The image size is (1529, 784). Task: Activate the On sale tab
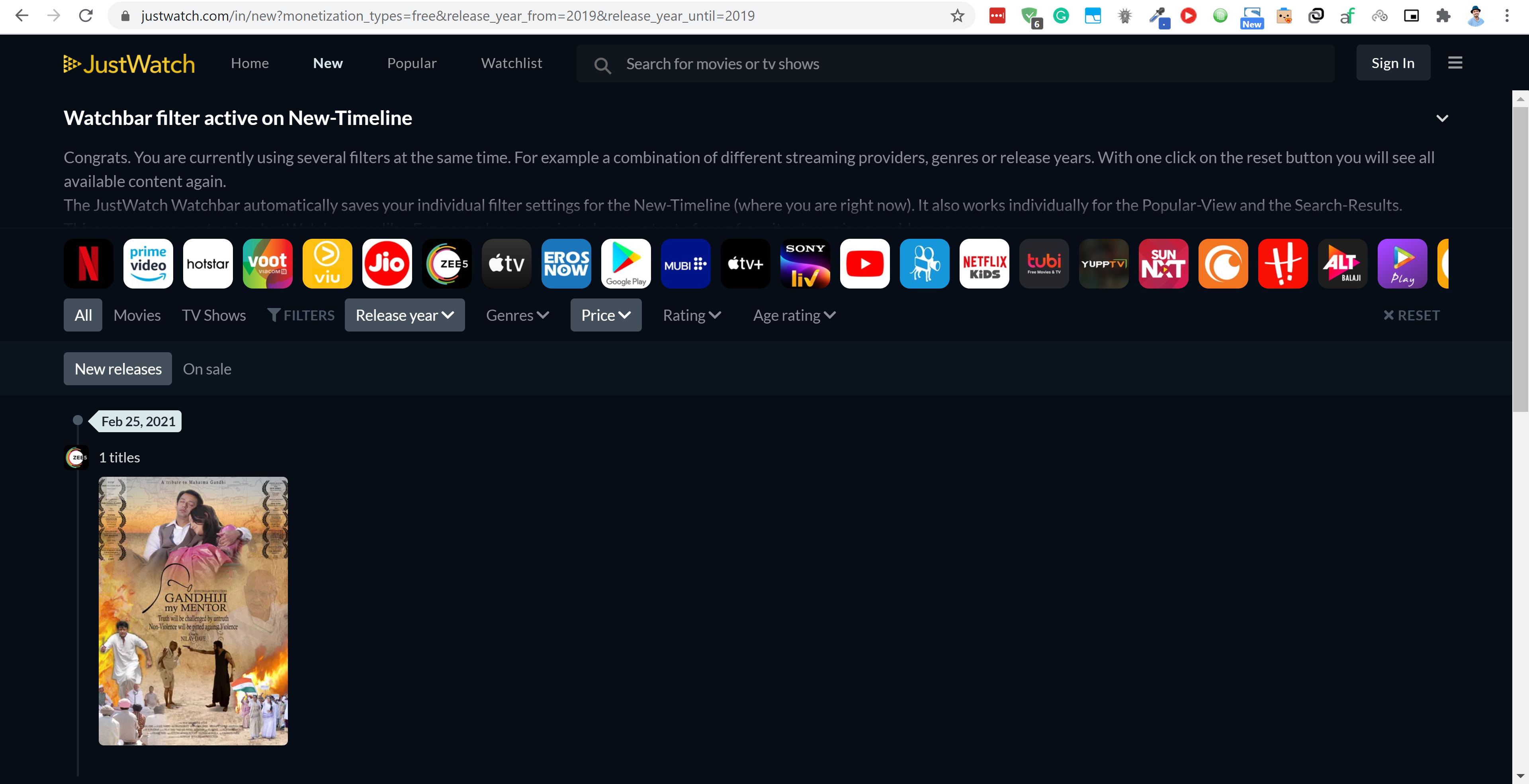click(x=207, y=368)
